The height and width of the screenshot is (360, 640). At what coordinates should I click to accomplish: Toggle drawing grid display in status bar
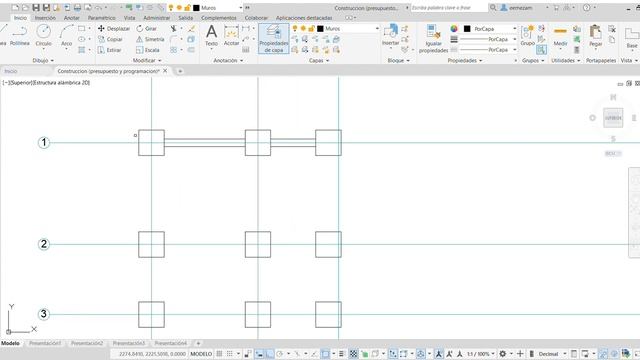pyautogui.click(x=219, y=353)
